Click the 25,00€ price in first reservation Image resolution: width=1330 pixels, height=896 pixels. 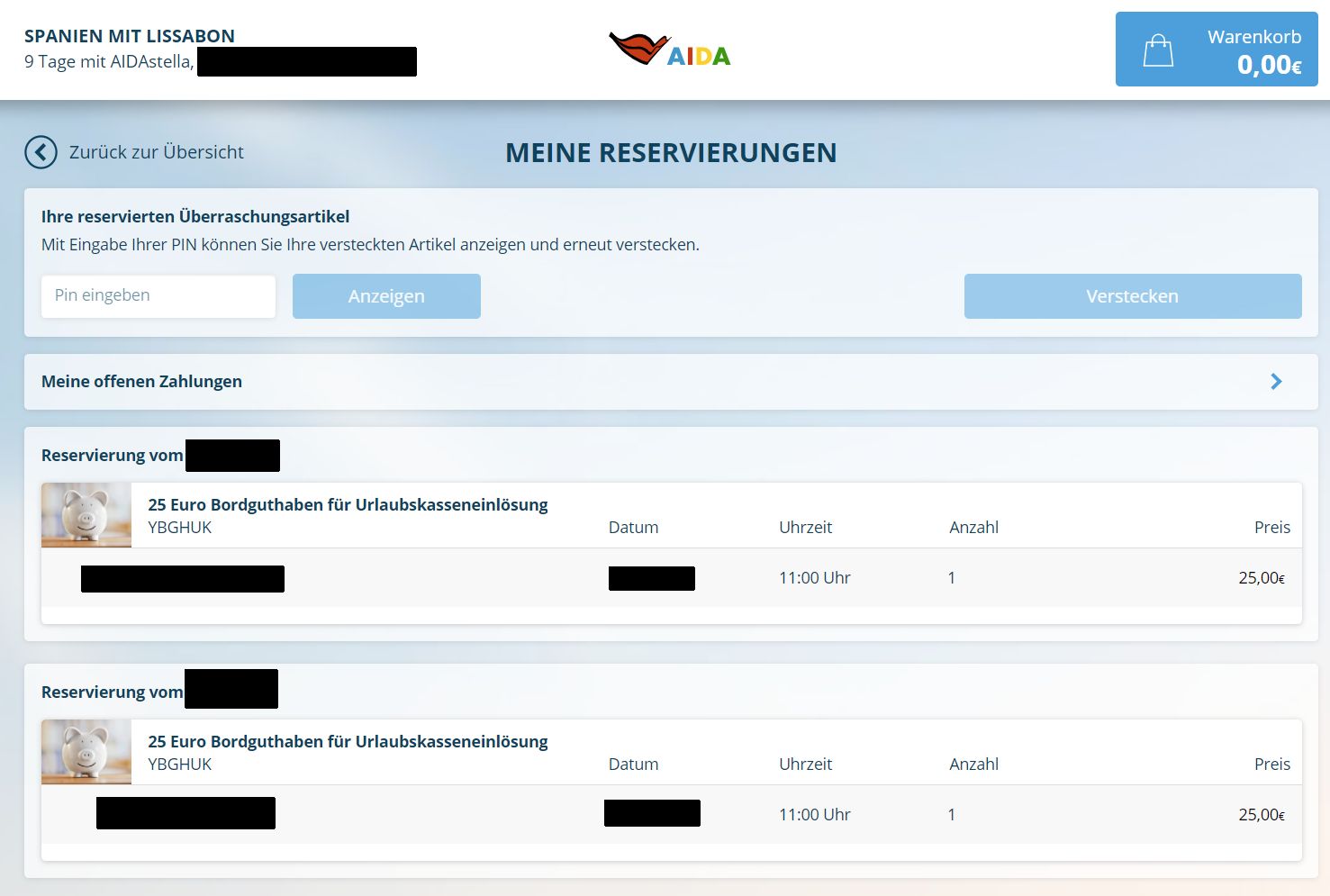pyautogui.click(x=1261, y=578)
